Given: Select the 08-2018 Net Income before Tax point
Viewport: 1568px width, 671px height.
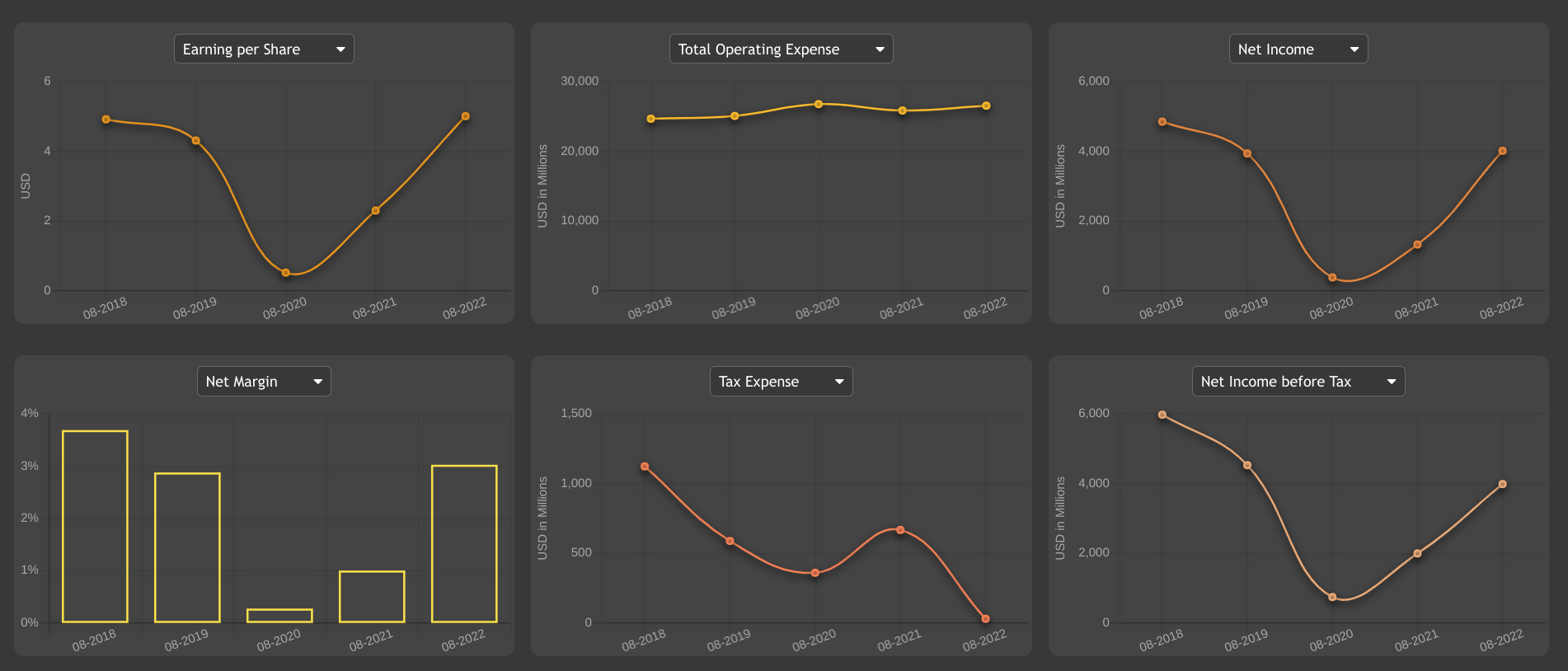Looking at the screenshot, I should (x=1162, y=415).
